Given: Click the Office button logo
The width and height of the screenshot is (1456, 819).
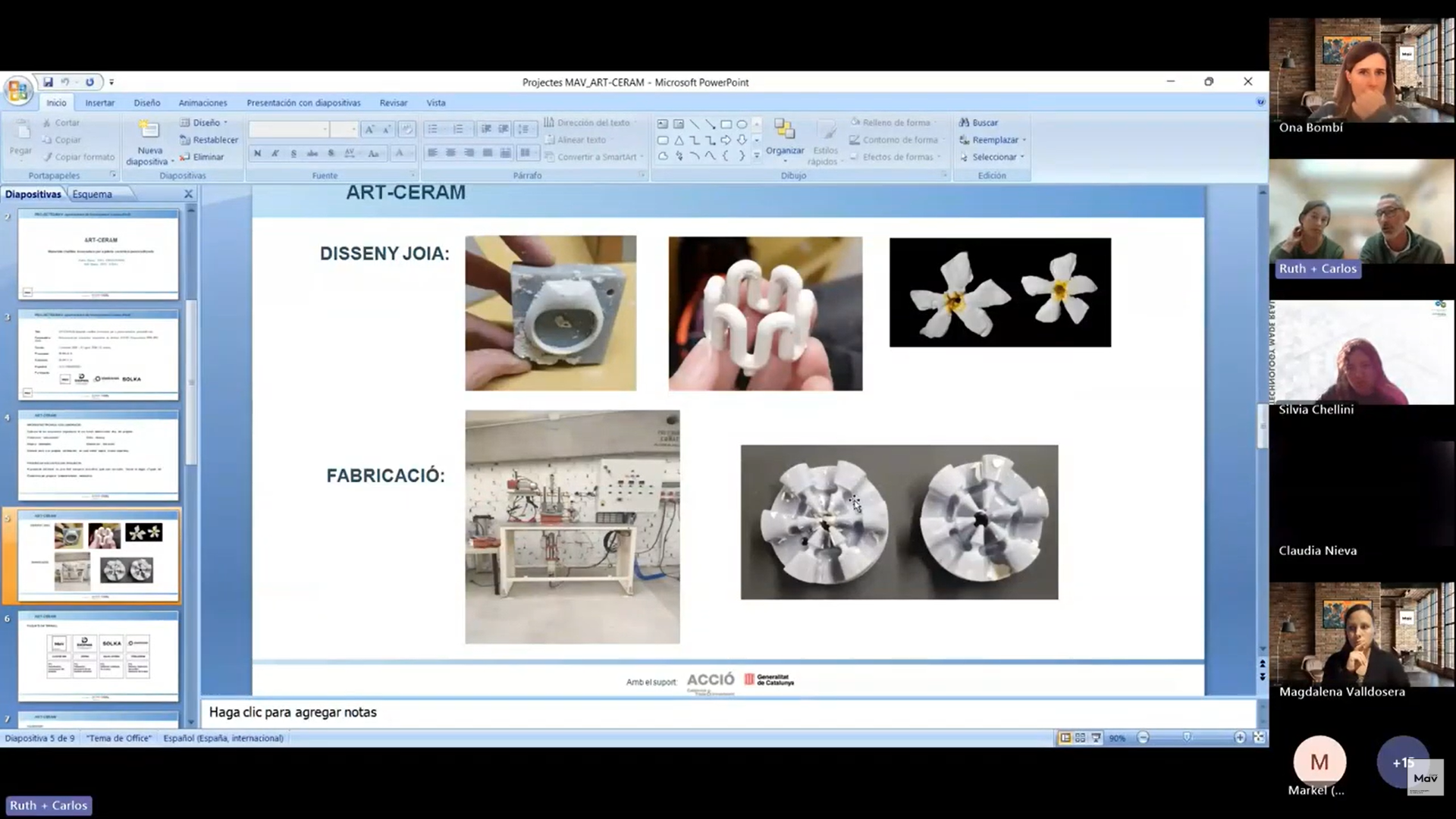Looking at the screenshot, I should coord(17,92).
